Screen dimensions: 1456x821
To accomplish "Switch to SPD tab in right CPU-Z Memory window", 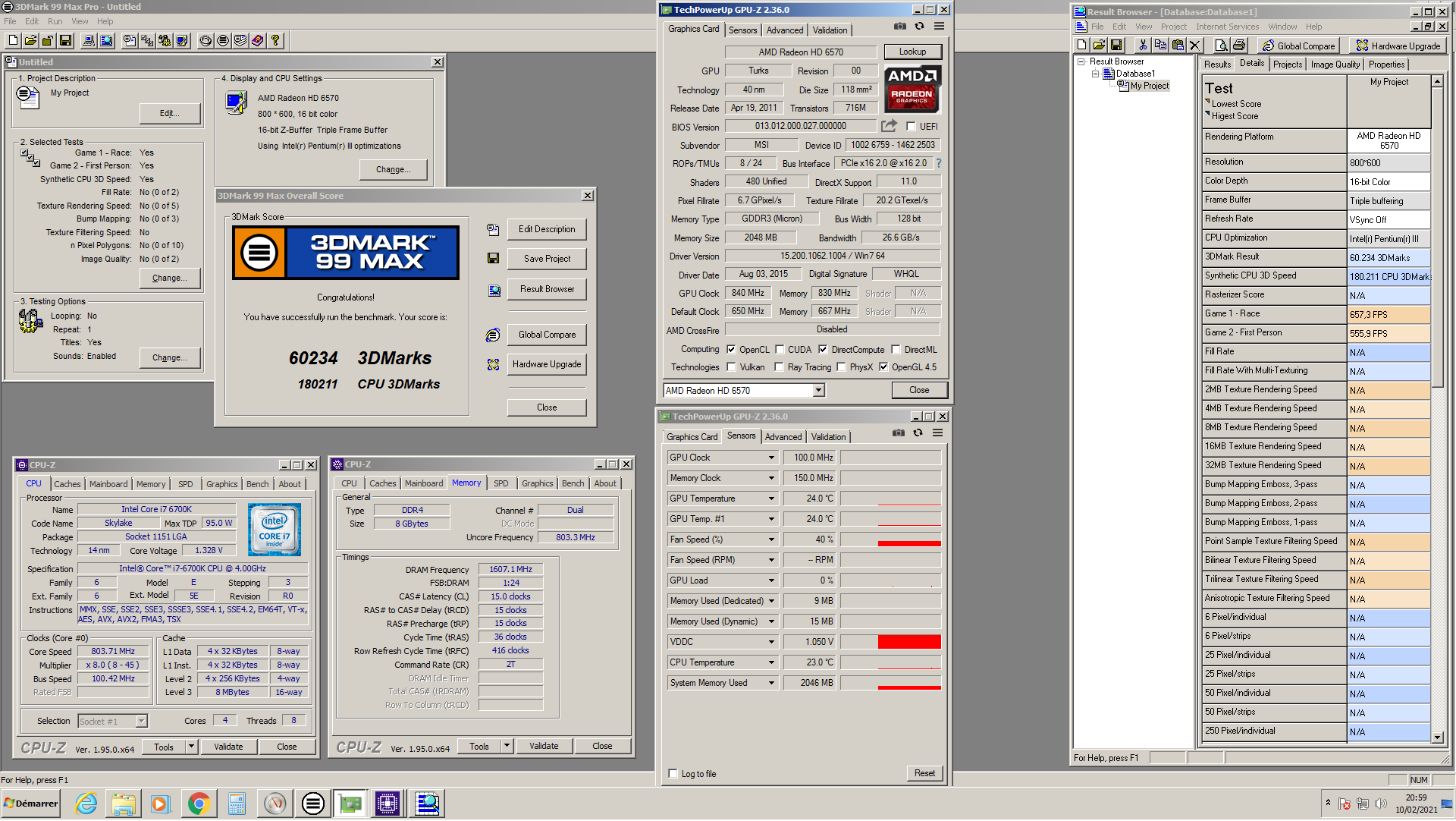I will pyautogui.click(x=501, y=483).
